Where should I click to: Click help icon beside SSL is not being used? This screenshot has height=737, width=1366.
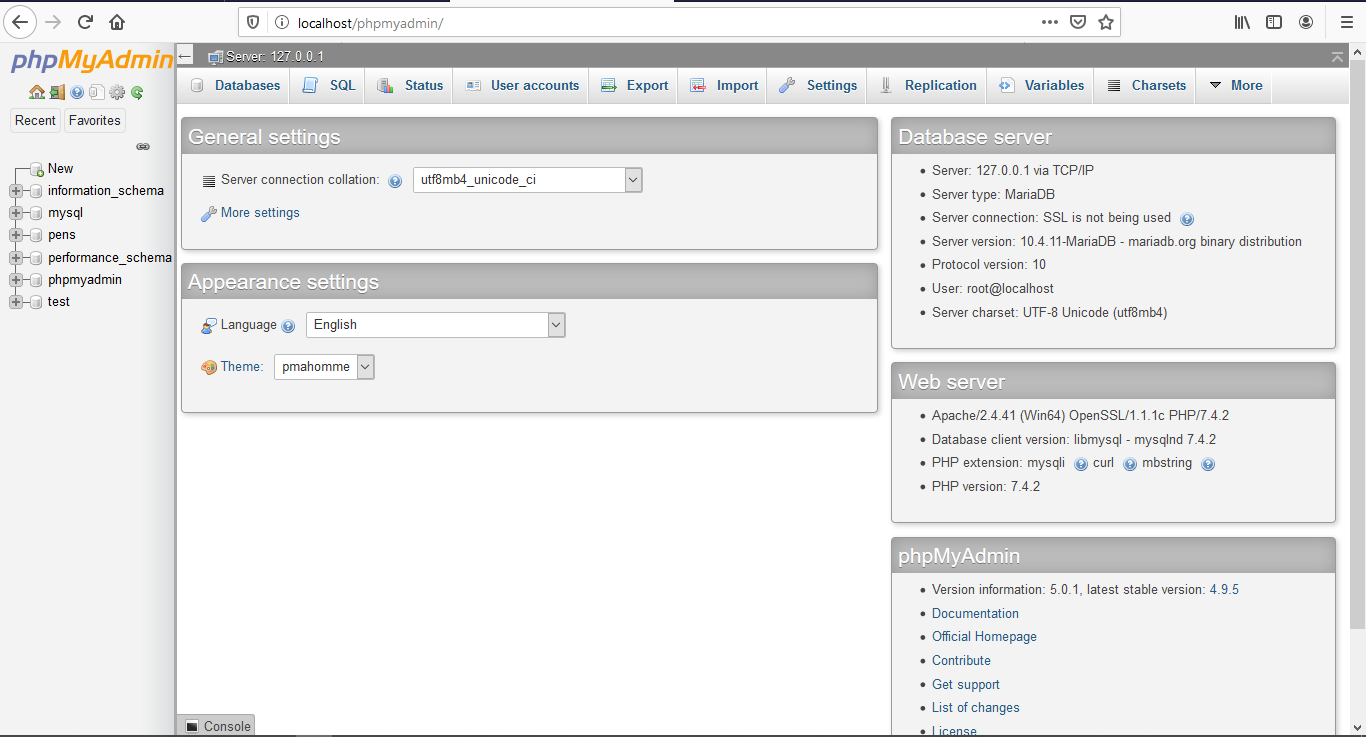click(x=1187, y=219)
